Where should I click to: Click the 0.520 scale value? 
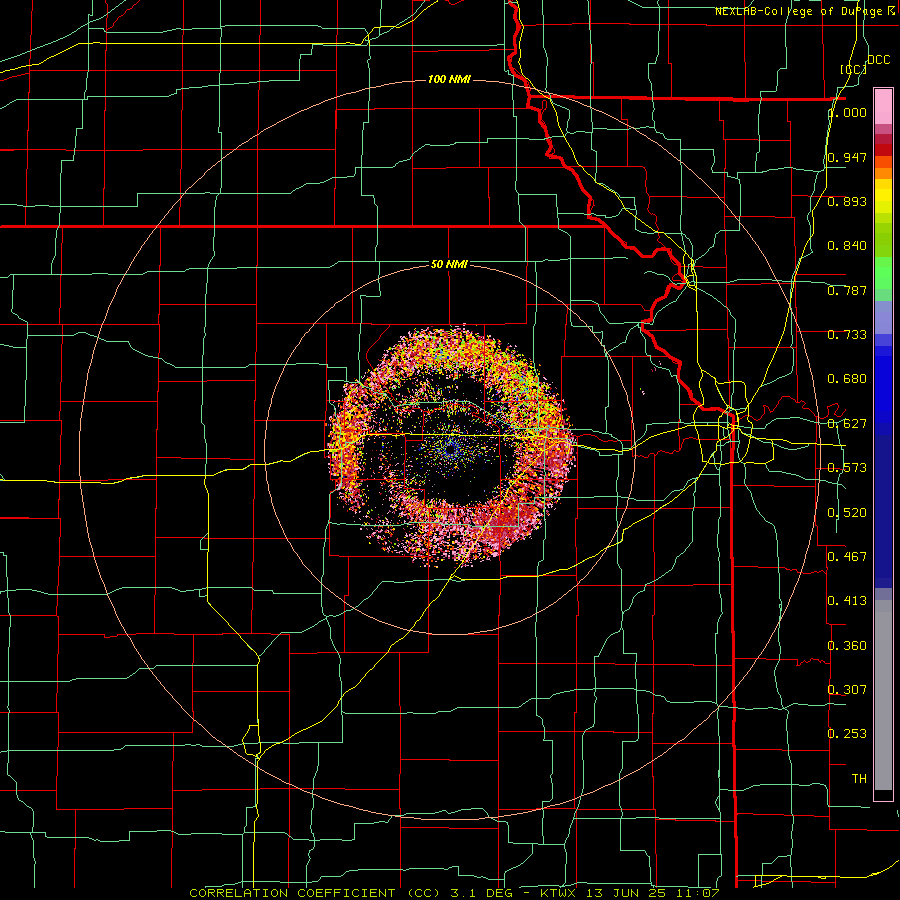pyautogui.click(x=847, y=513)
